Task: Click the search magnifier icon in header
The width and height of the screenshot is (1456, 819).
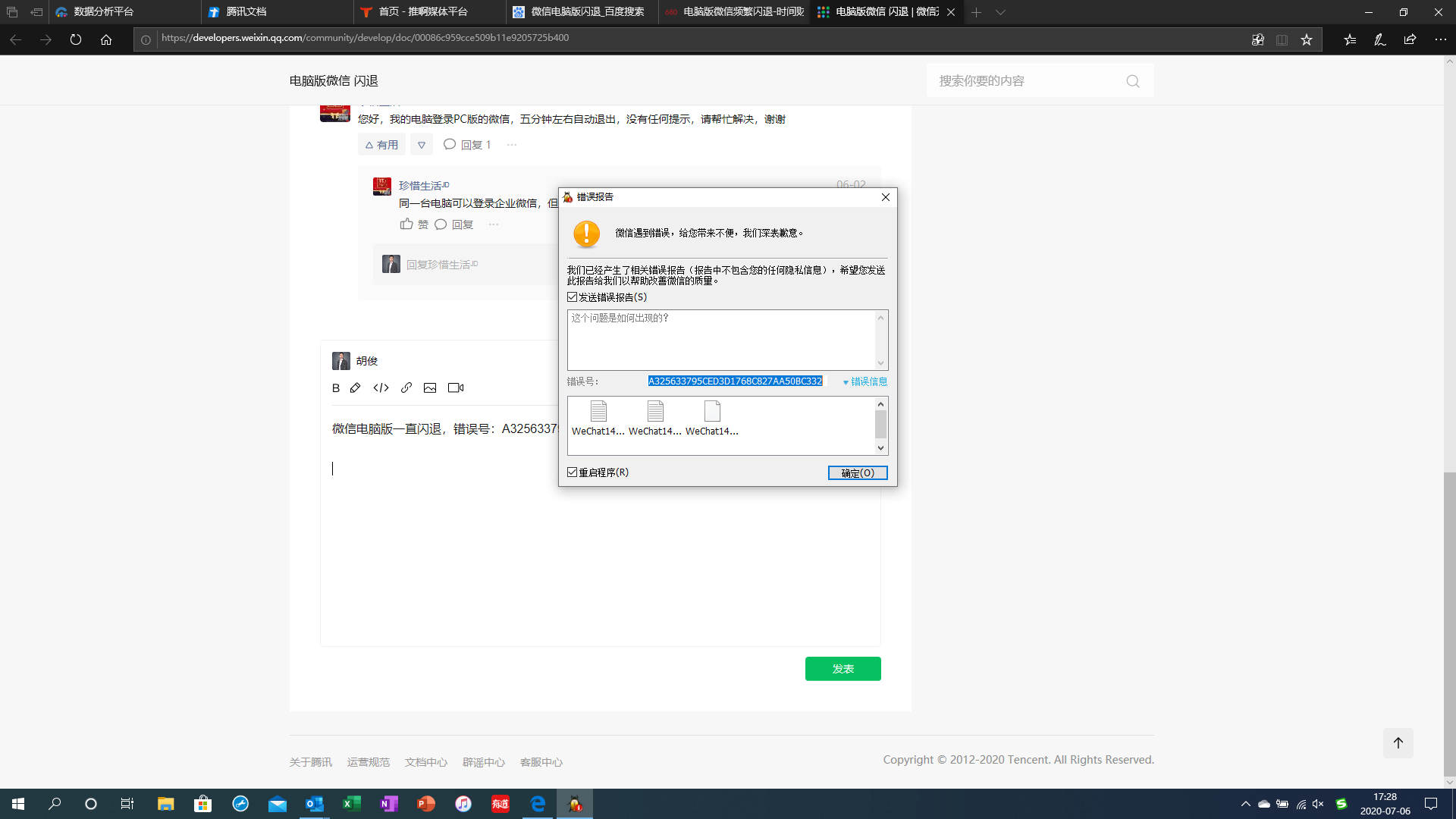Action: [x=1133, y=81]
